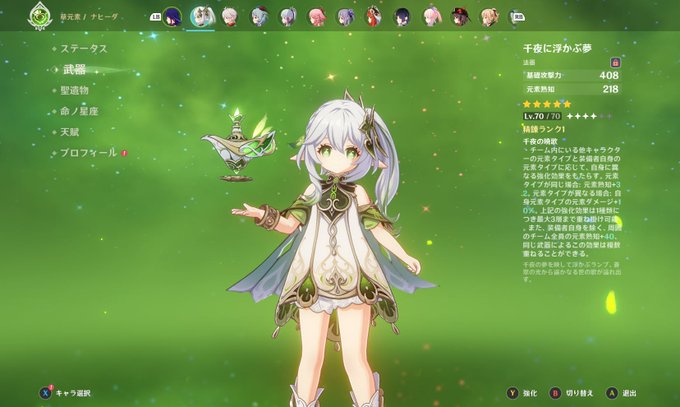Pick the pink-haired Yae Miko portrait
This screenshot has width=680, height=407.
[317, 17]
